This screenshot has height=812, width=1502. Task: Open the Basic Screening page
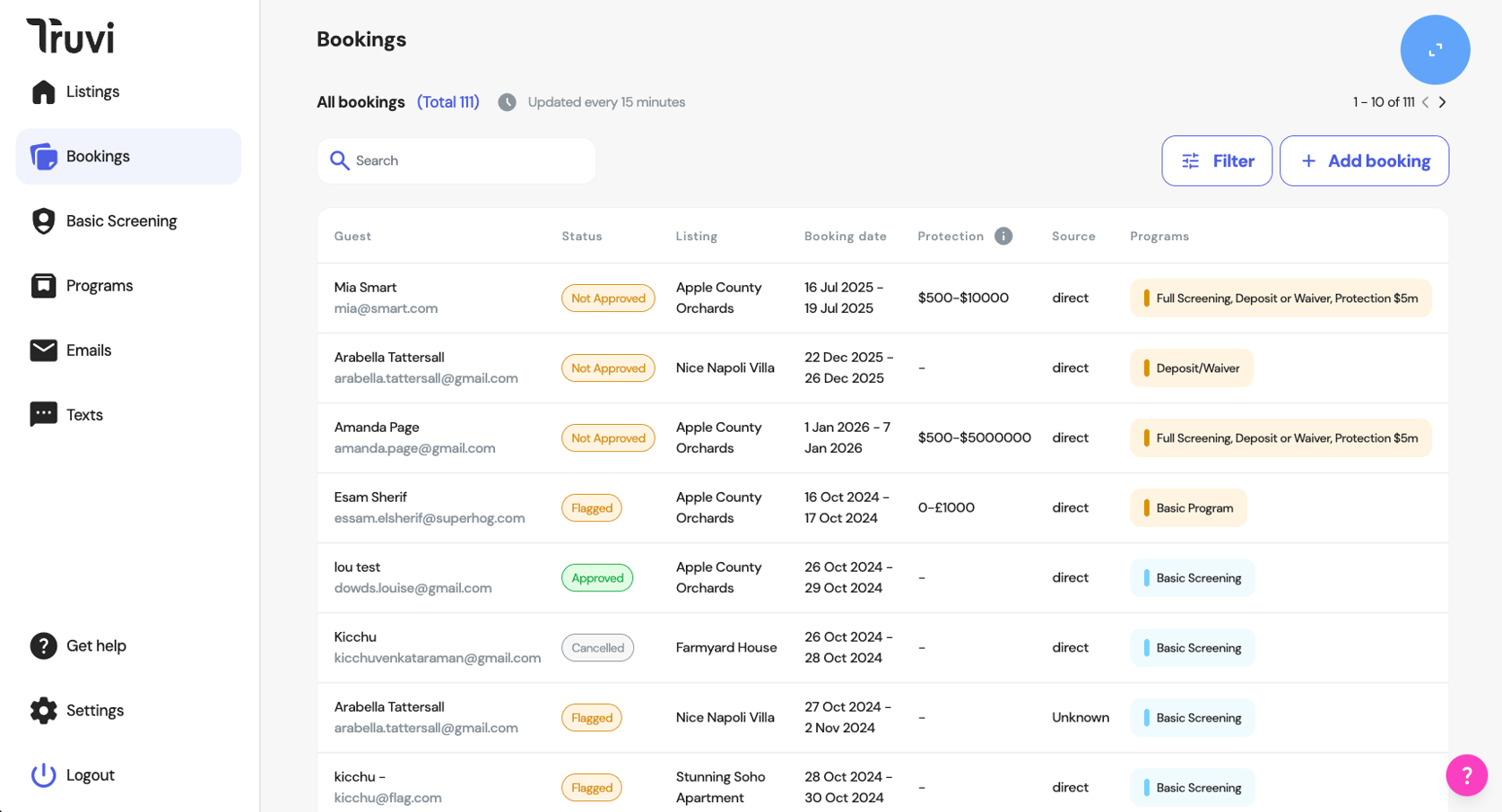pyautogui.click(x=121, y=220)
